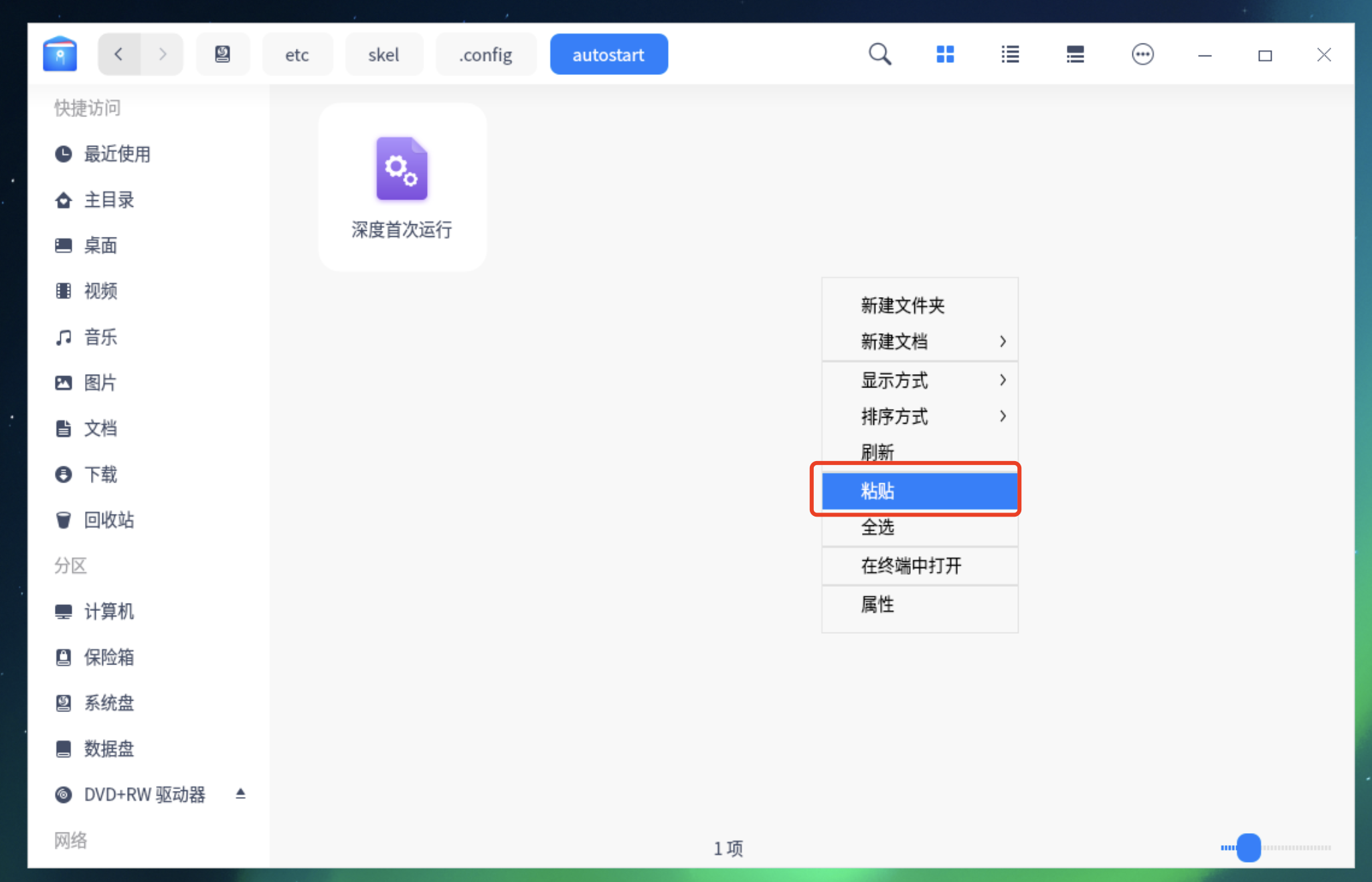Open 数据盘 in sidebar
This screenshot has width=1372, height=882.
pos(149,748)
